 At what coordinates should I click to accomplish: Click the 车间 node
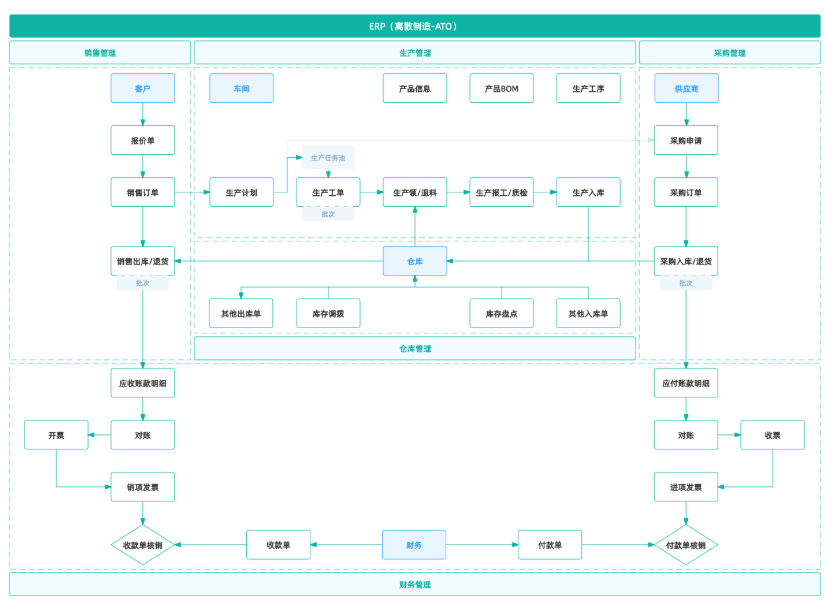coord(241,88)
